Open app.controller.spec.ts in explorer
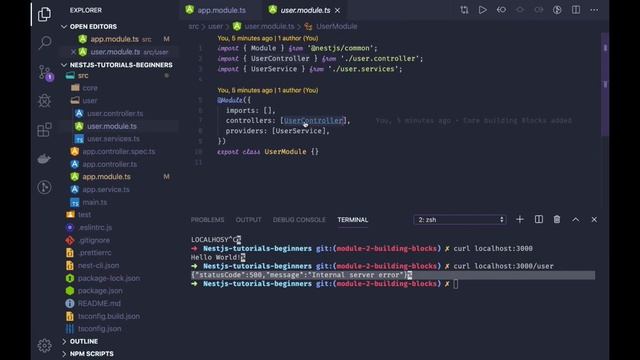The image size is (640, 360). 118,151
